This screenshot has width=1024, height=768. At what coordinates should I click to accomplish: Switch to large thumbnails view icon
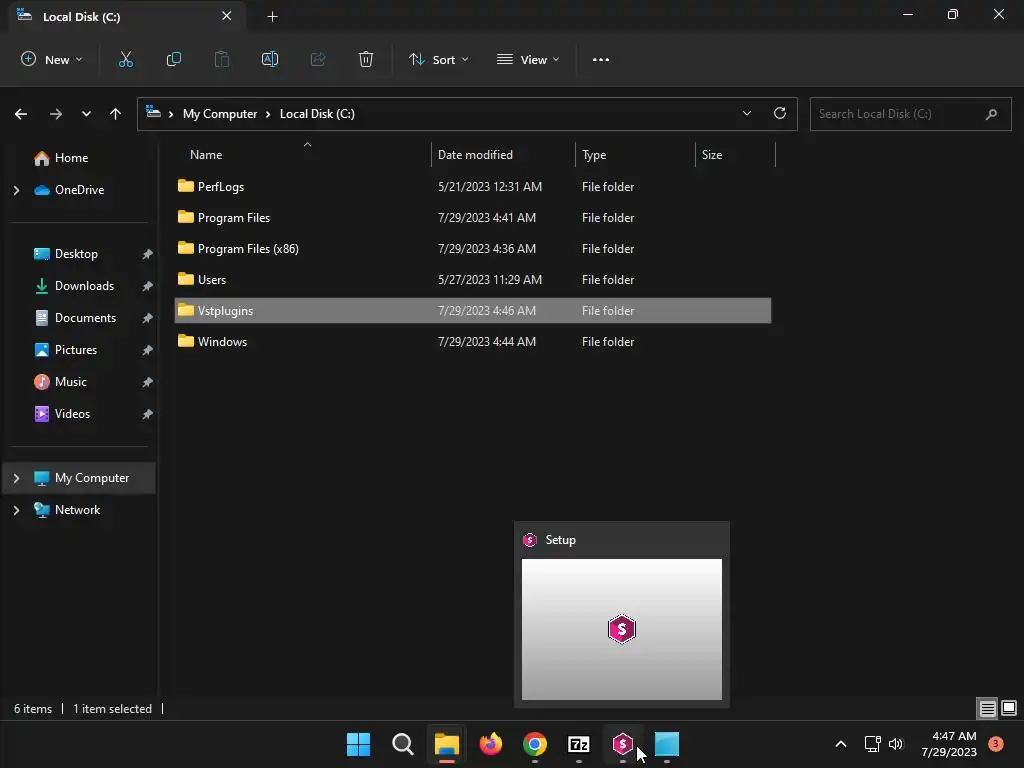1009,708
